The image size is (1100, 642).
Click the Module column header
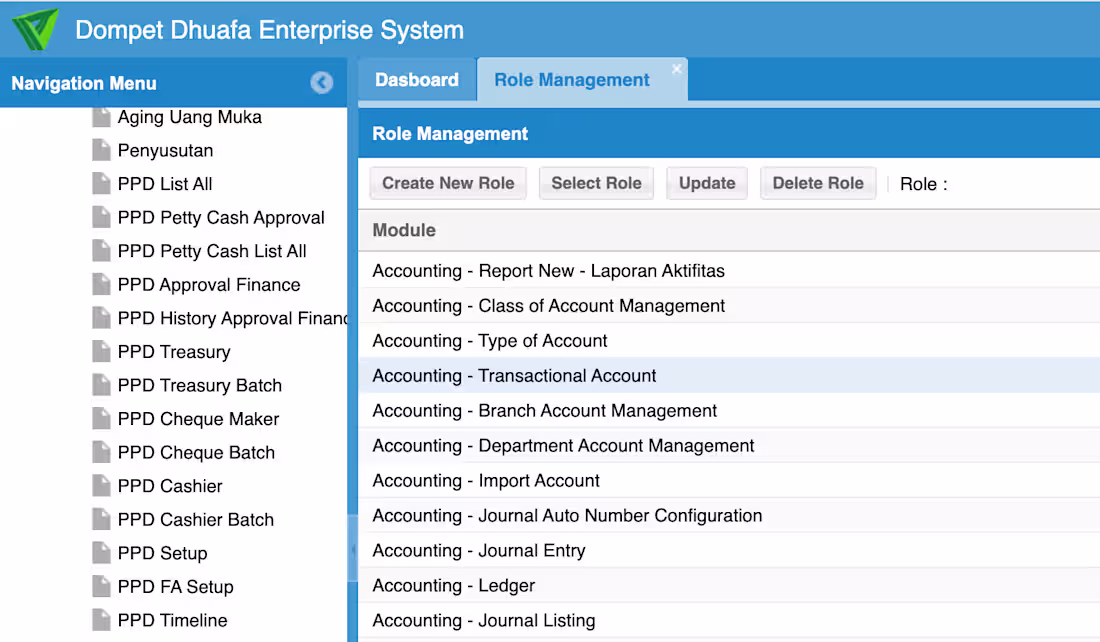coord(729,230)
